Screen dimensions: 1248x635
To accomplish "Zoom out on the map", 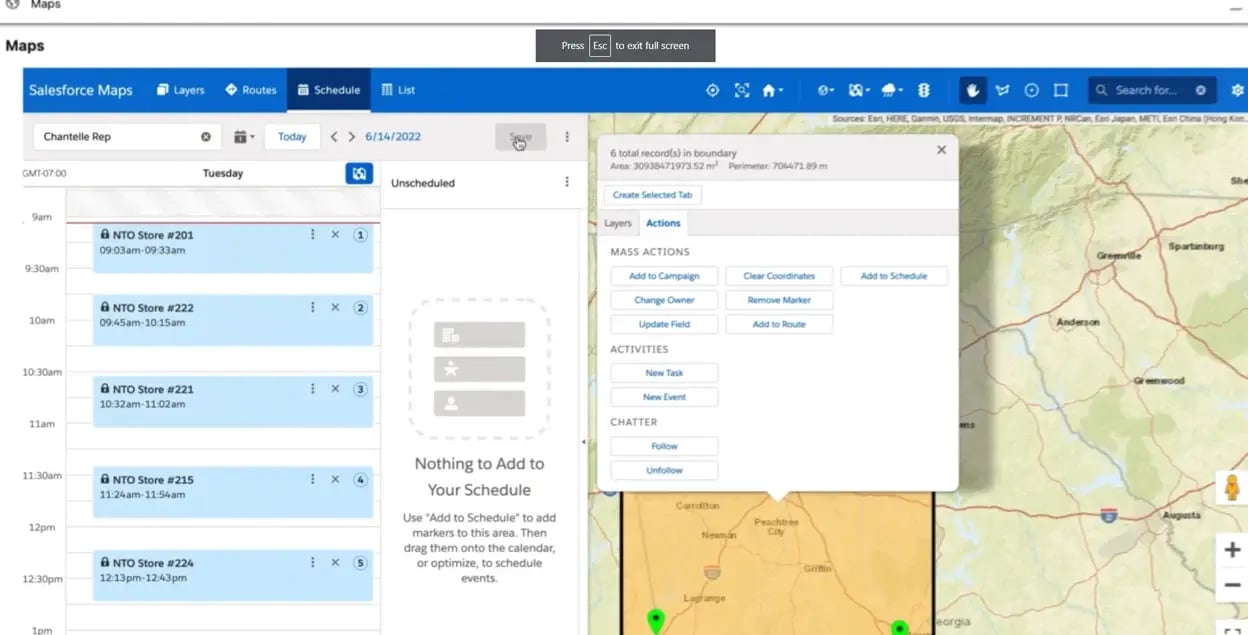I will pos(1232,585).
